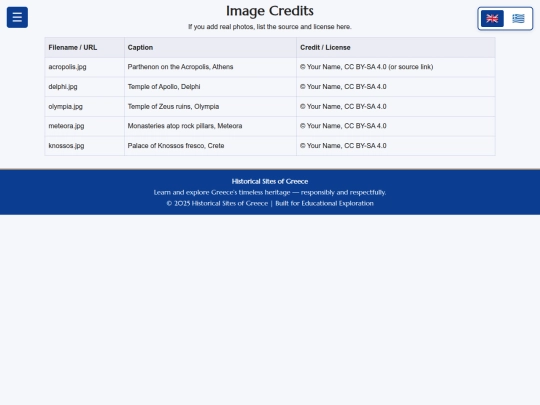Select acropolis.jpg filename cell
This screenshot has height=405, width=540.
point(84,67)
